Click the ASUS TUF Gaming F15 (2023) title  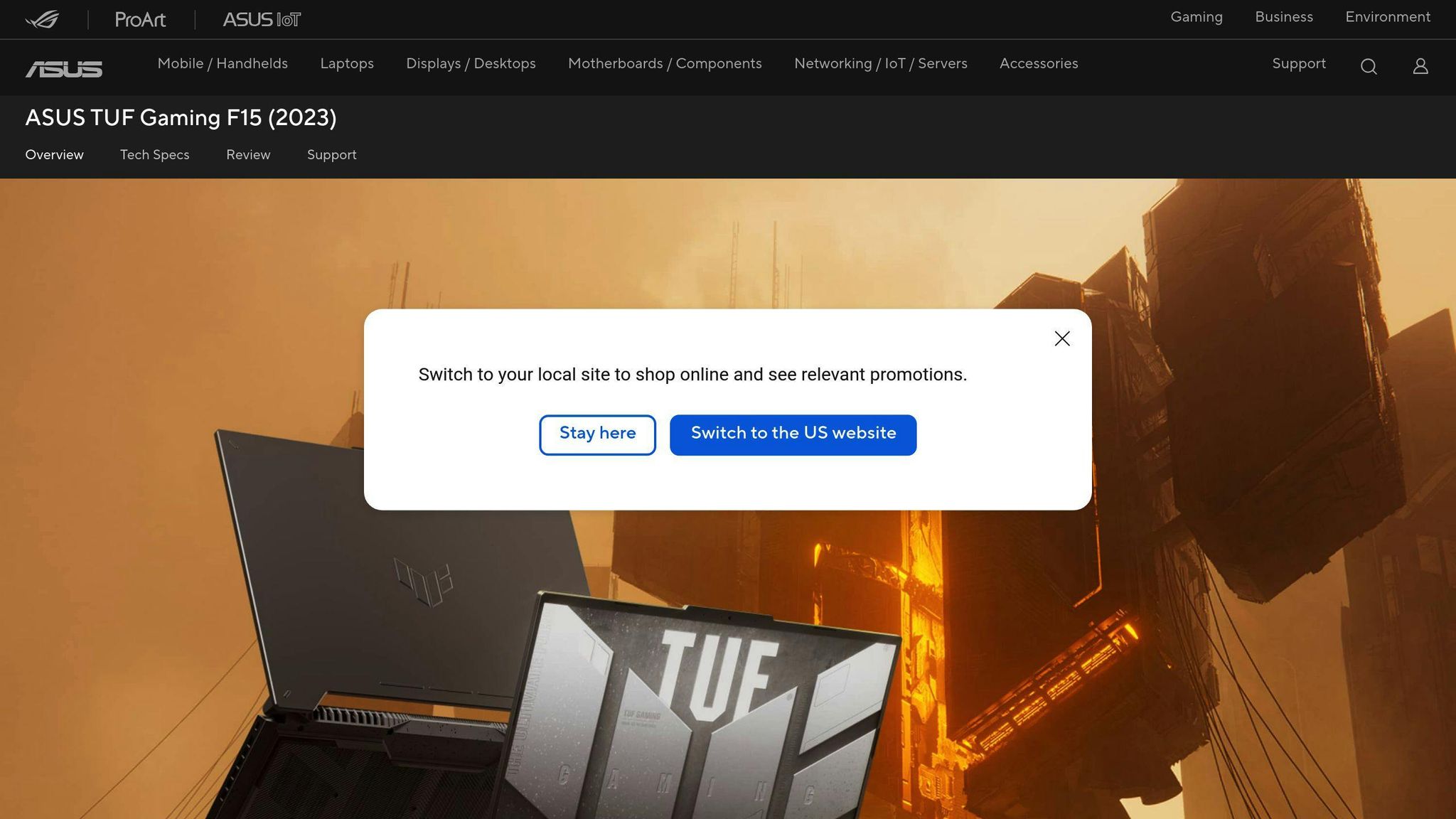coord(181,118)
